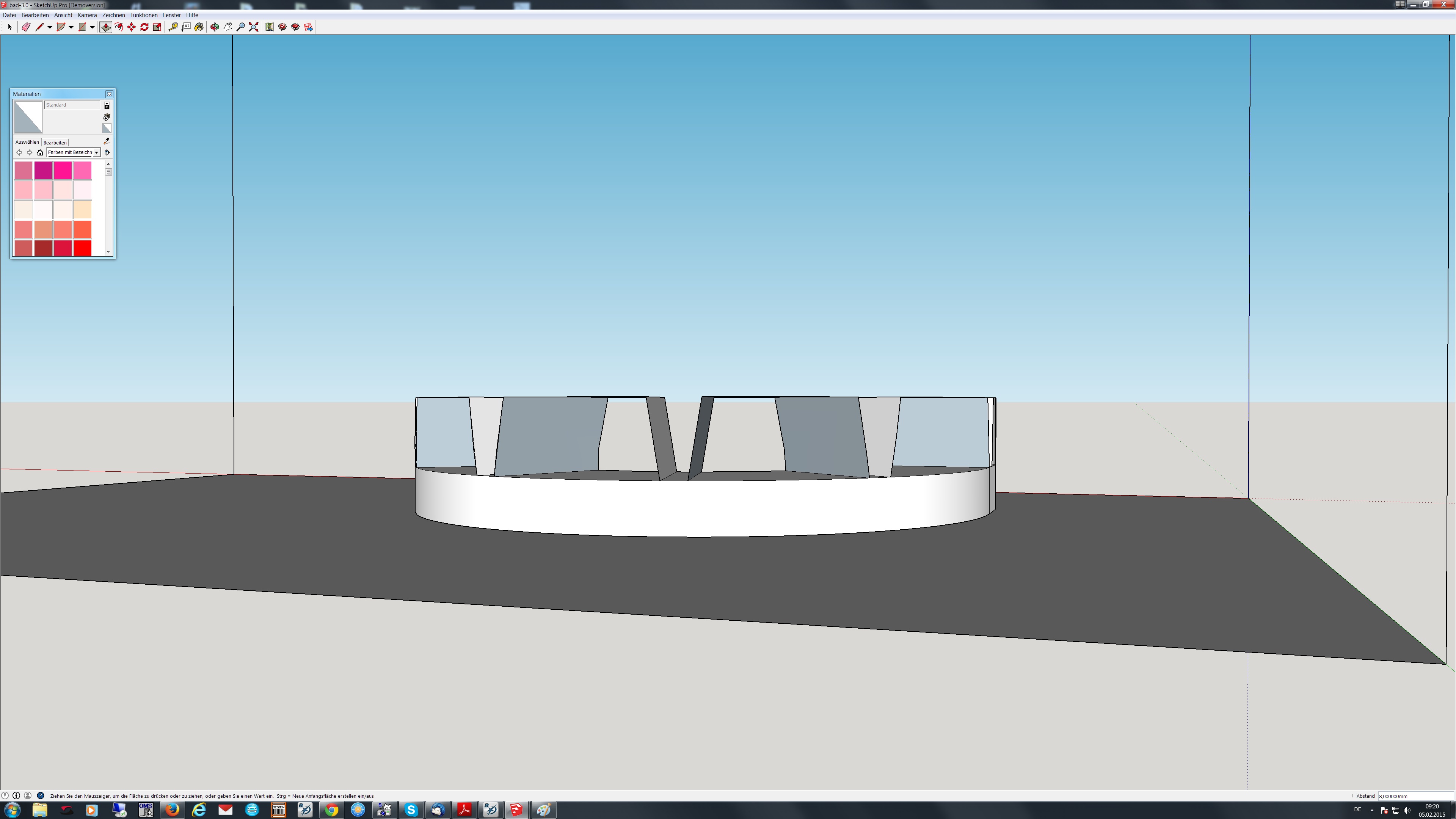The width and height of the screenshot is (1456, 819).
Task: Set material to default with swatch button
Action: 106,128
